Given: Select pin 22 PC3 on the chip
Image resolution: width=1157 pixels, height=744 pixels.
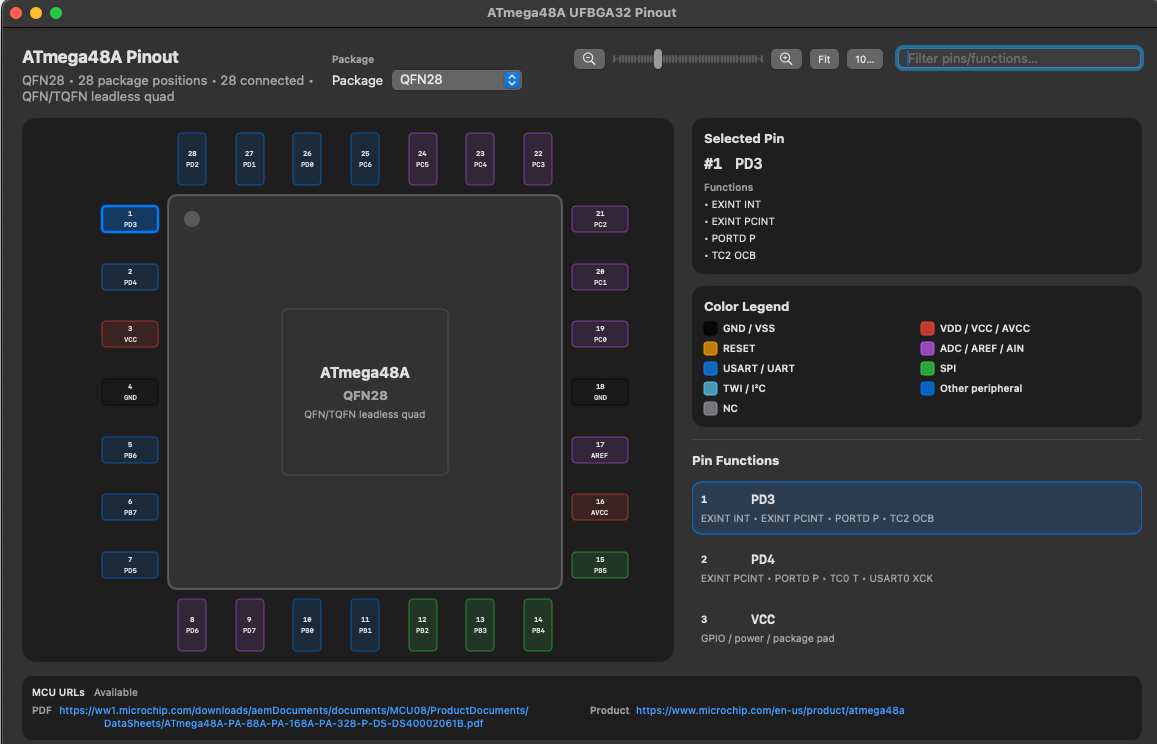Looking at the screenshot, I should click(x=538, y=159).
